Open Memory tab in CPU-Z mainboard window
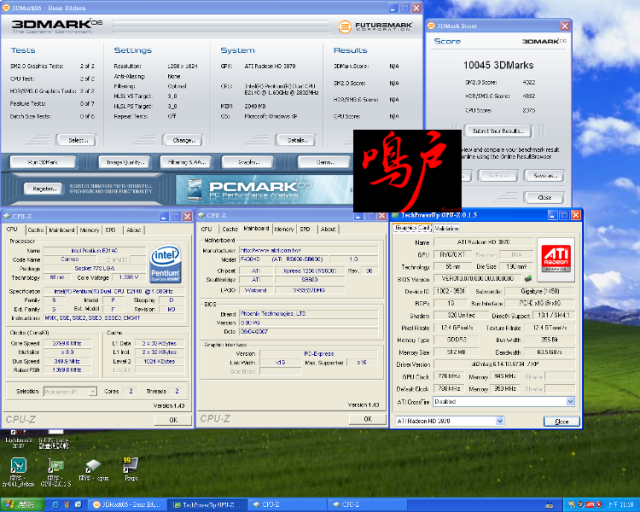The width and height of the screenshot is (640, 512). pyautogui.click(x=284, y=229)
